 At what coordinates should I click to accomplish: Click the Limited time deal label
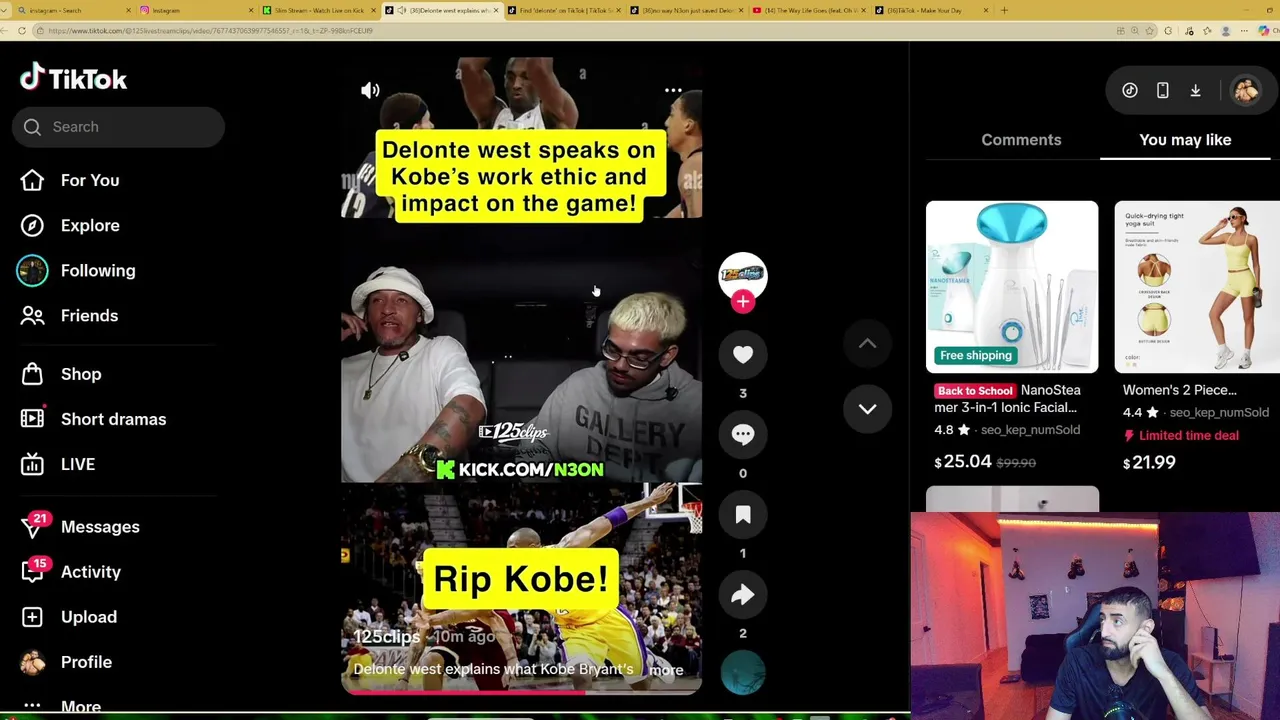[1181, 436]
